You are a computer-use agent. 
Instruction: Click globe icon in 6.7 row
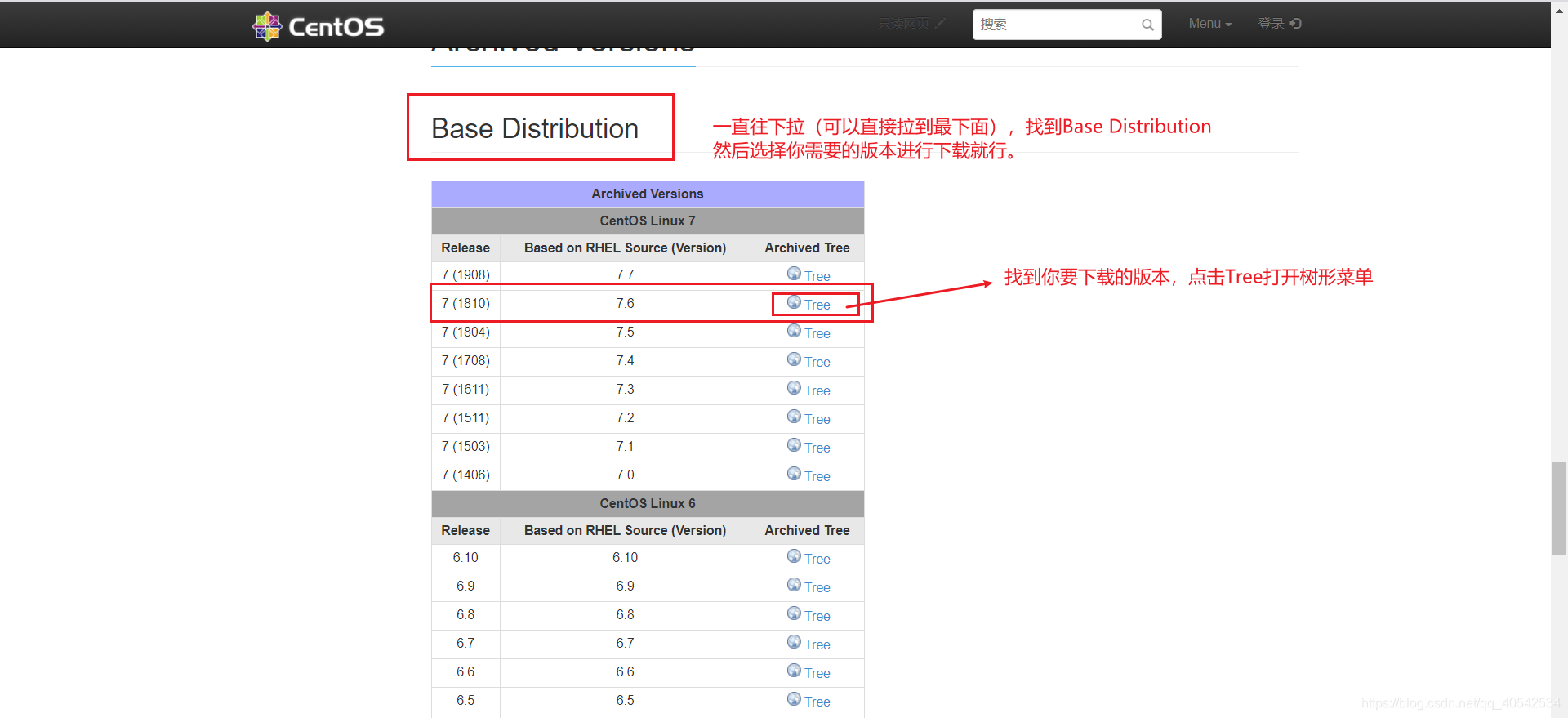coord(794,641)
